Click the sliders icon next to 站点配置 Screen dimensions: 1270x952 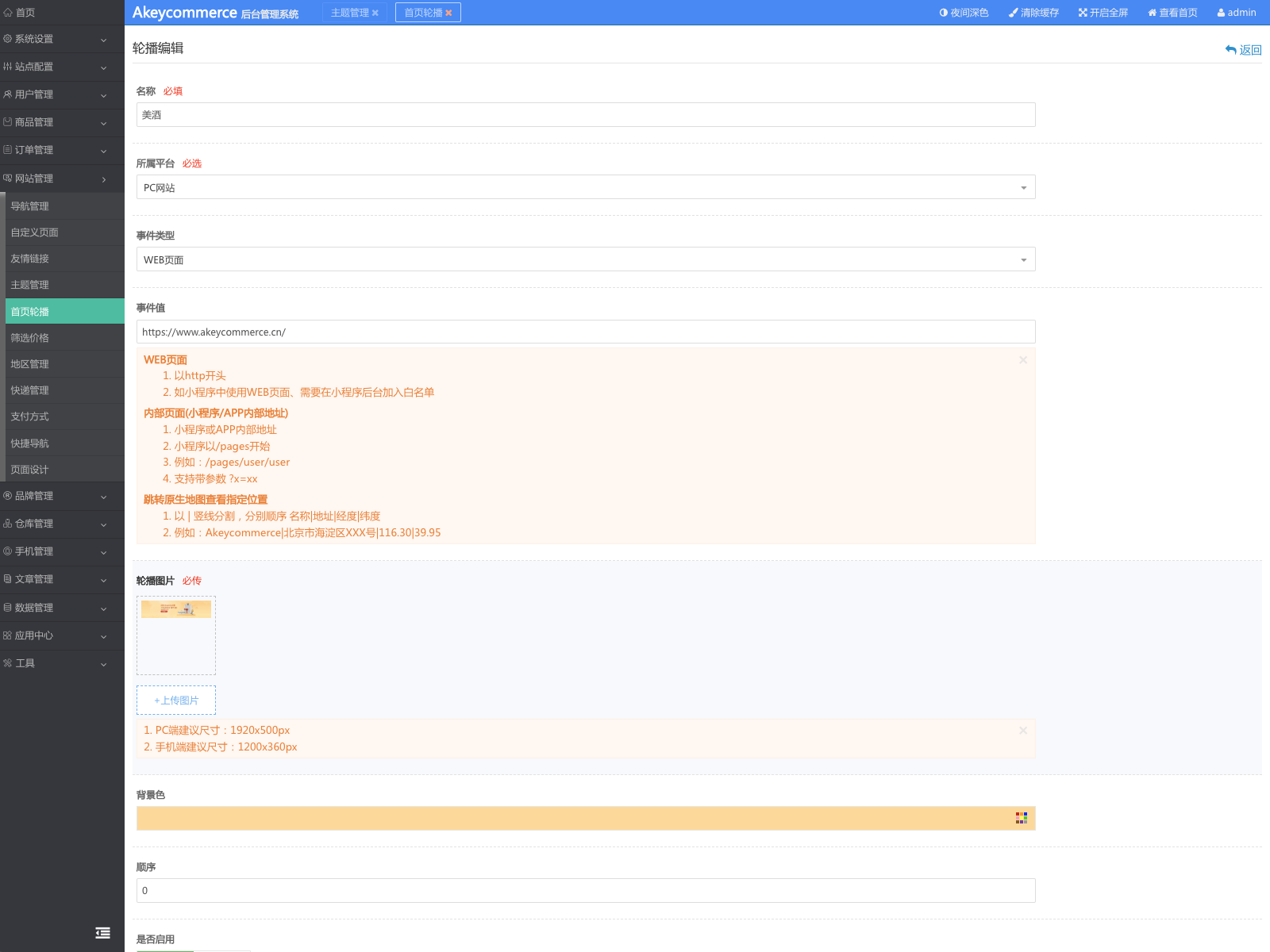tap(8, 67)
